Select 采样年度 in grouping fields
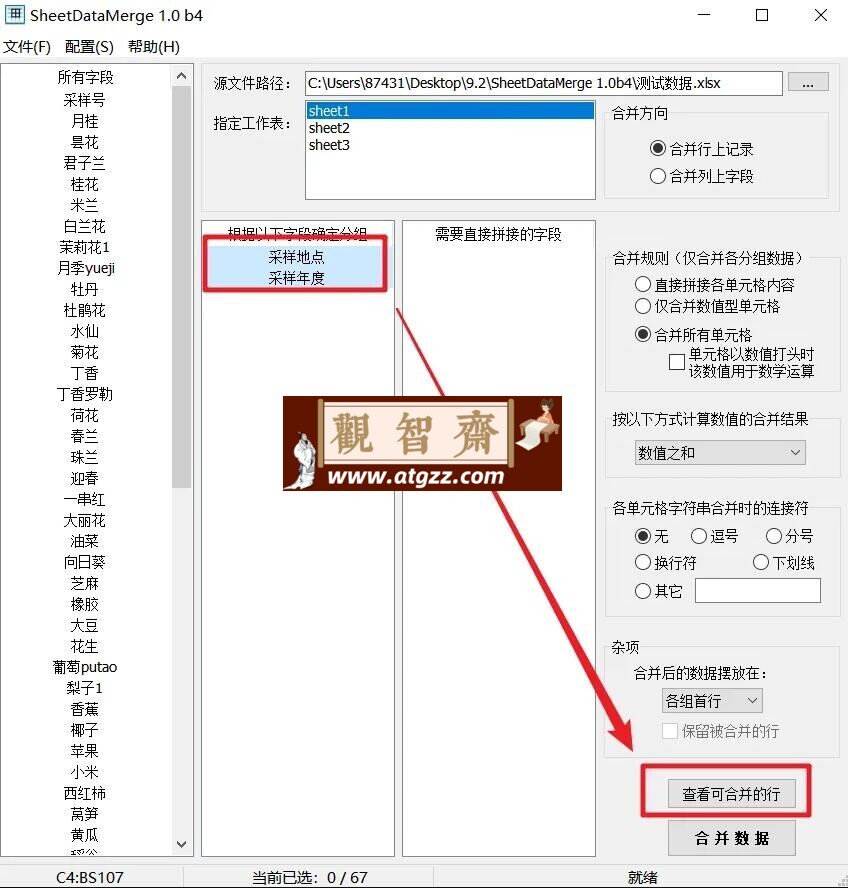This screenshot has width=848, height=888. point(296,278)
